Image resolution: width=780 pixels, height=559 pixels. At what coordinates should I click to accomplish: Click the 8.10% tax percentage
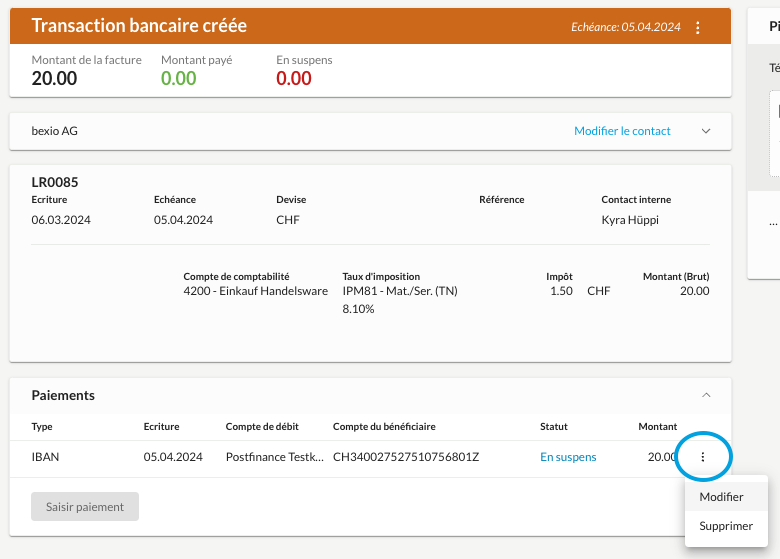(x=358, y=309)
